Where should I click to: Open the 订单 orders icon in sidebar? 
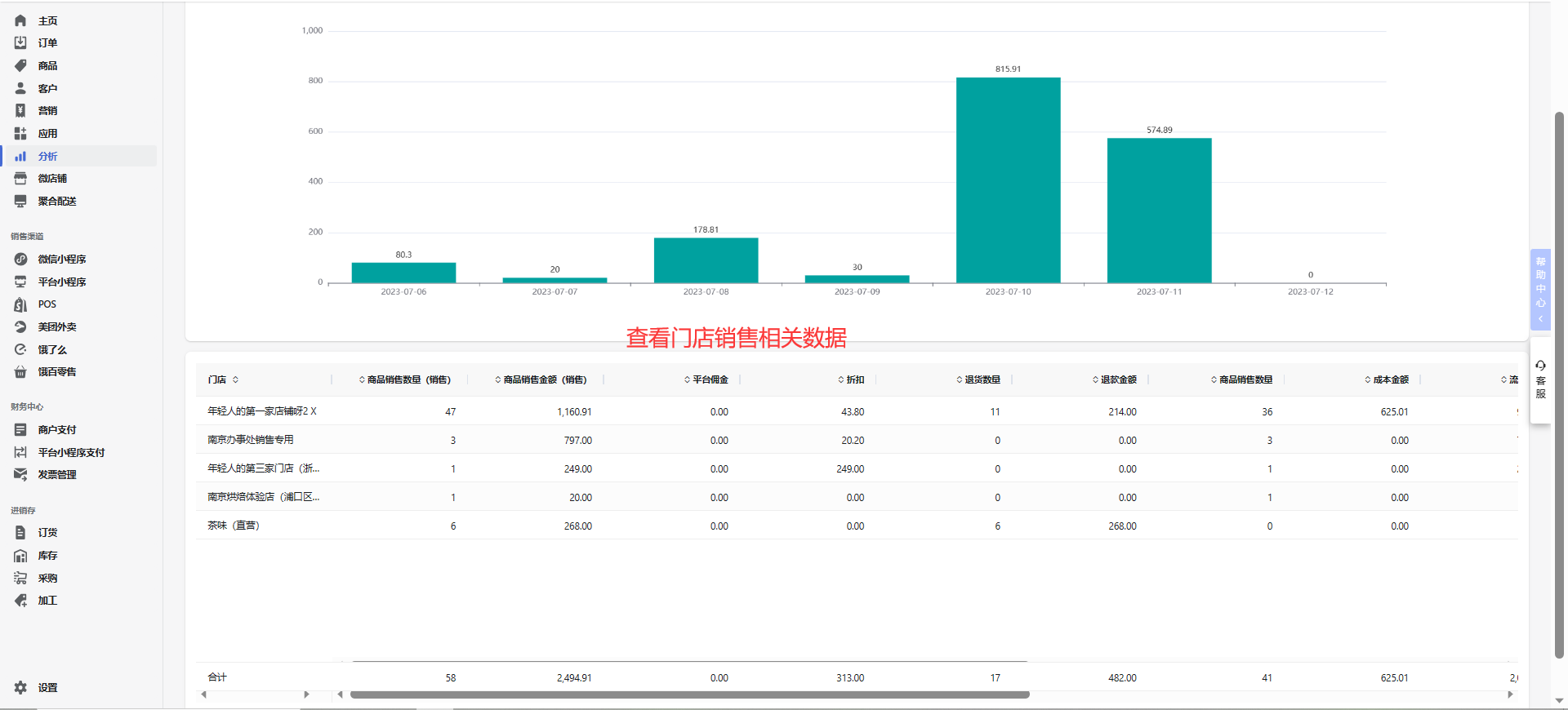(x=20, y=42)
